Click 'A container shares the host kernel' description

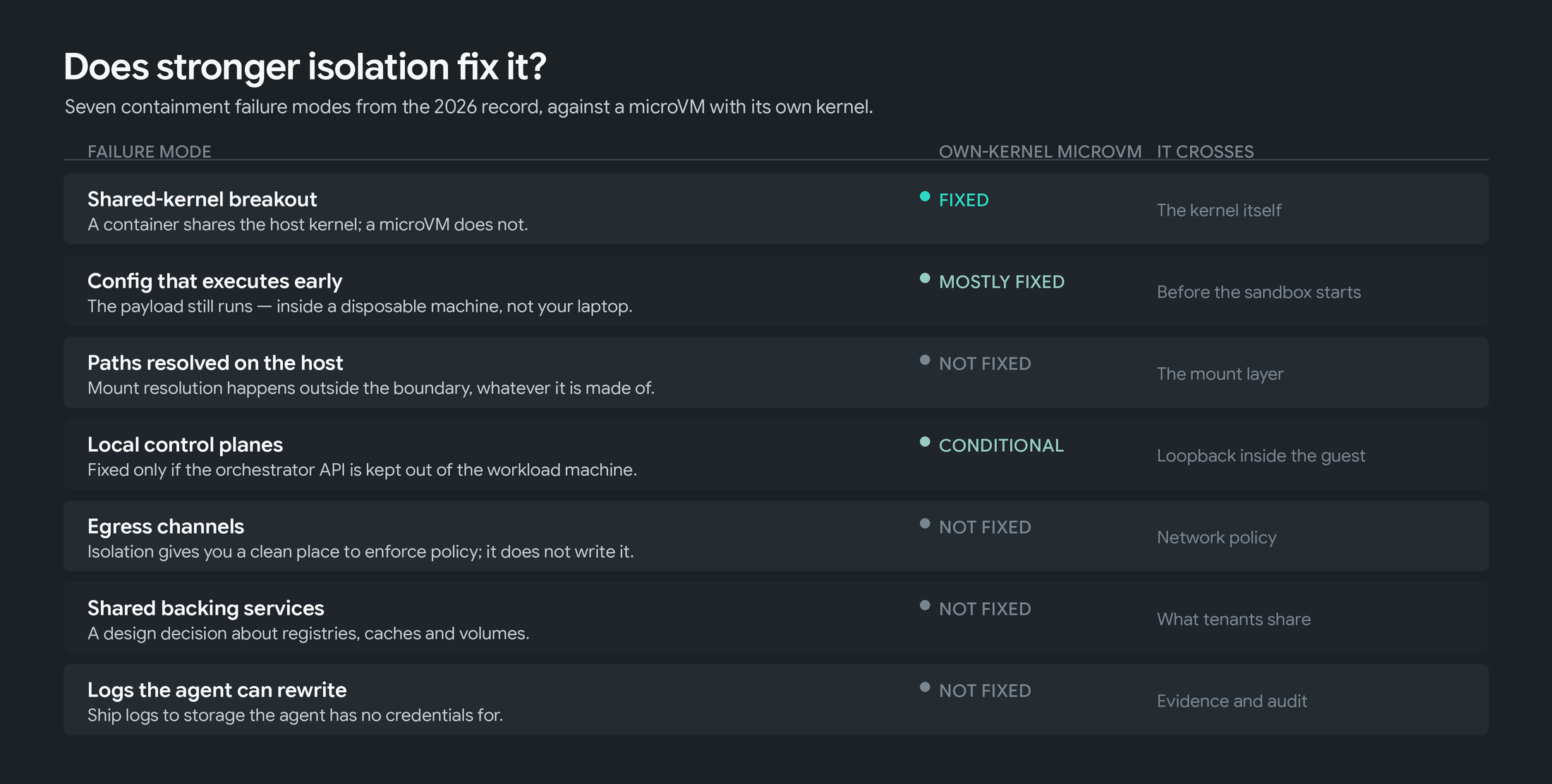pyautogui.click(x=308, y=225)
